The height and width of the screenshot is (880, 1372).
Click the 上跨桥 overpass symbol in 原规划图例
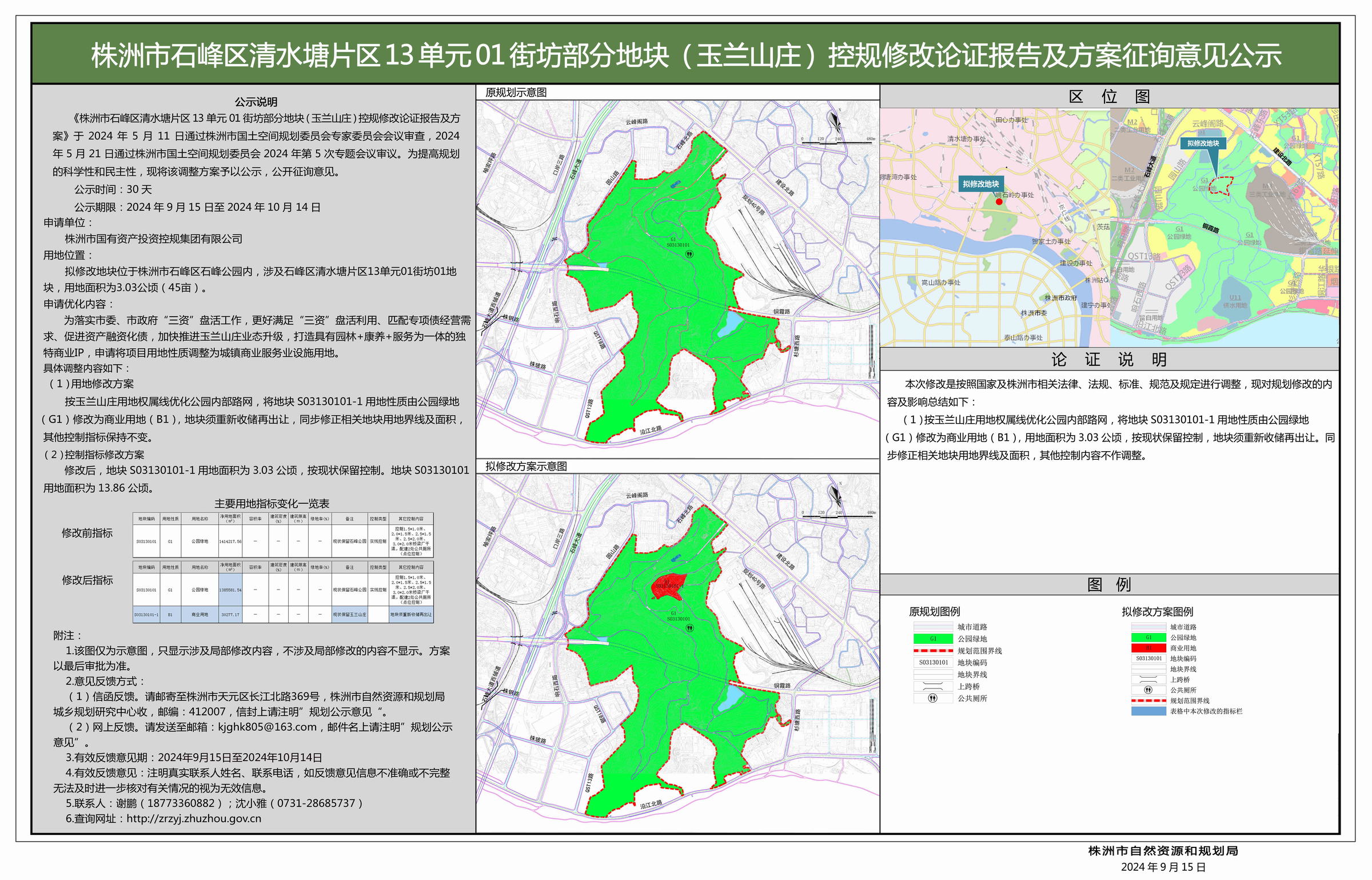(932, 686)
